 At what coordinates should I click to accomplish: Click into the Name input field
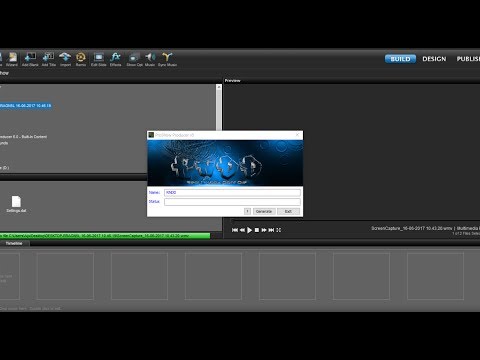(x=232, y=193)
